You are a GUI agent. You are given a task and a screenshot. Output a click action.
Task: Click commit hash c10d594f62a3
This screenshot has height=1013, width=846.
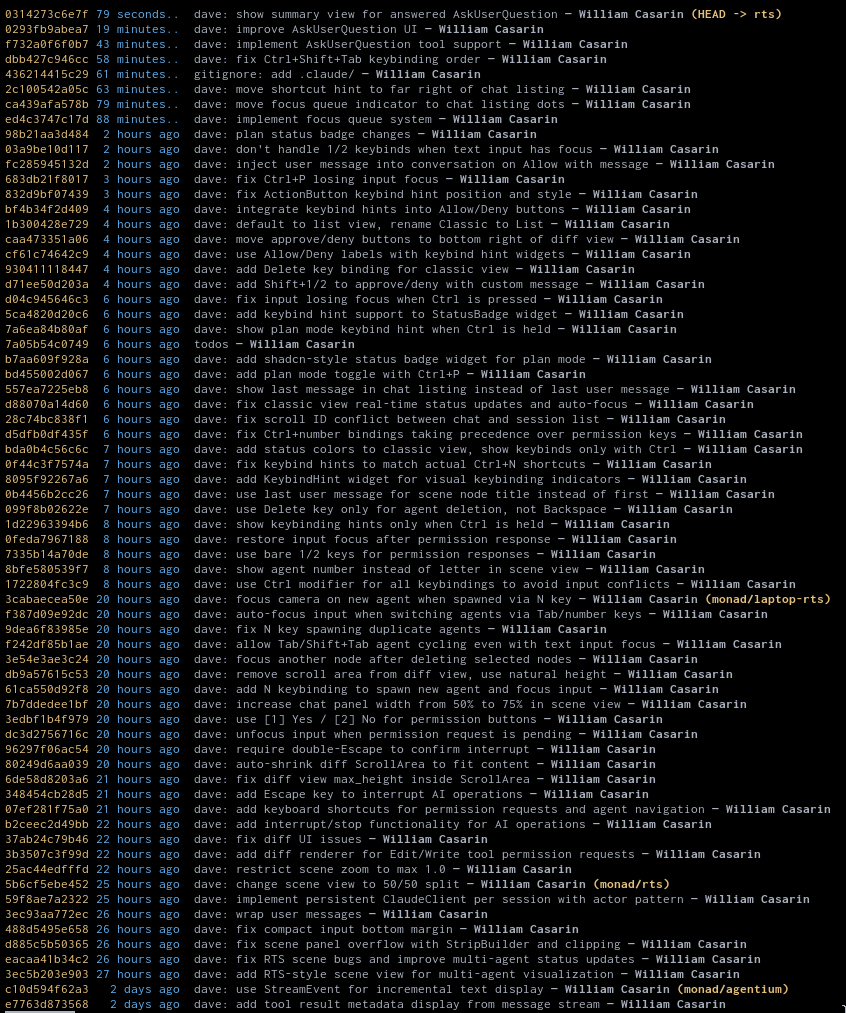46,989
